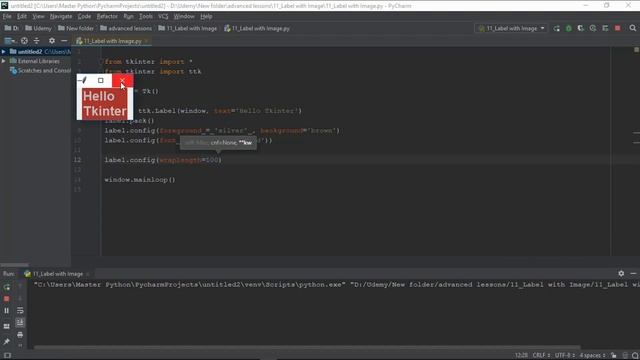The height and width of the screenshot is (360, 640).
Task: Click the D: drive breadcrumb
Action: [12, 28]
